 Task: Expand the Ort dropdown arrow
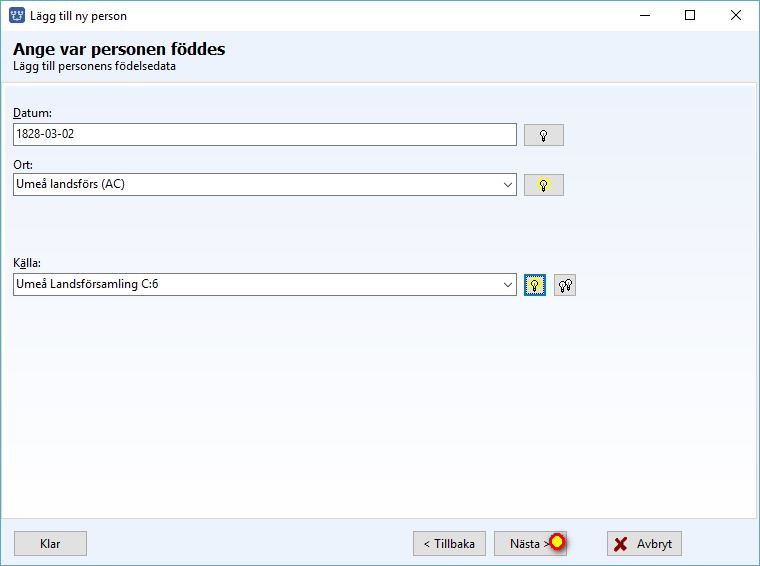[507, 185]
